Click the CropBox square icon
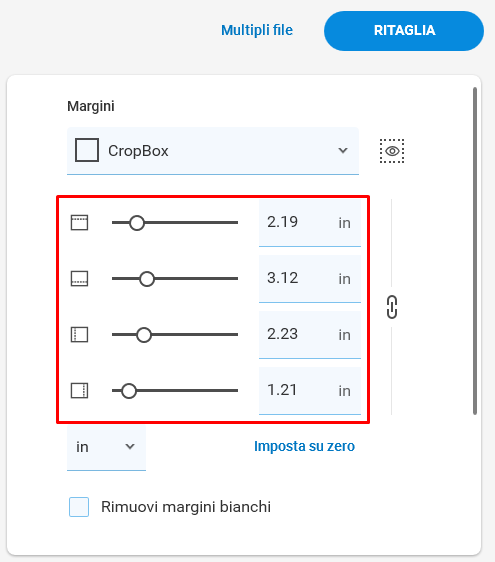495x562 pixels. 87,150
